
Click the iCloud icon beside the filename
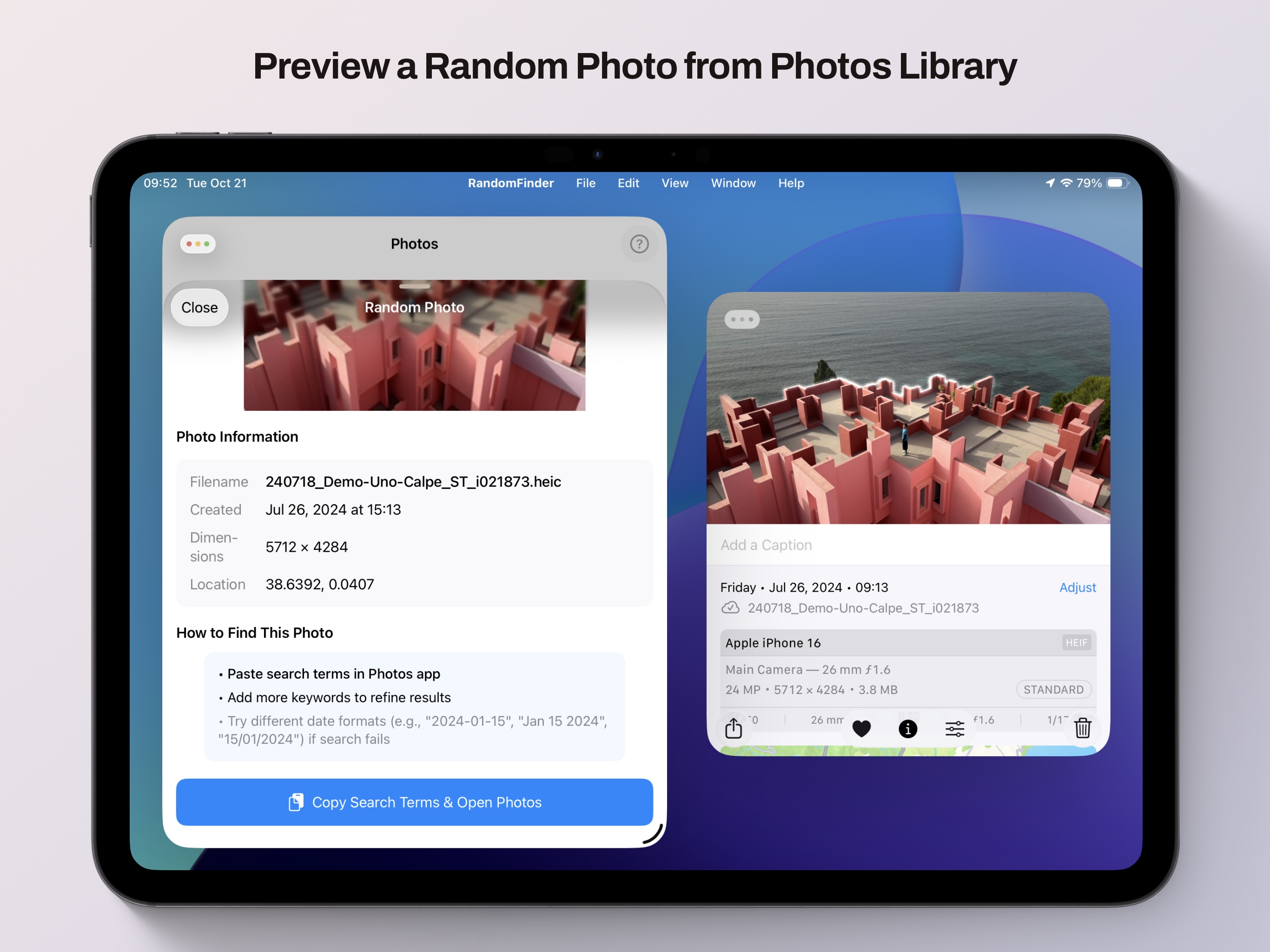731,608
